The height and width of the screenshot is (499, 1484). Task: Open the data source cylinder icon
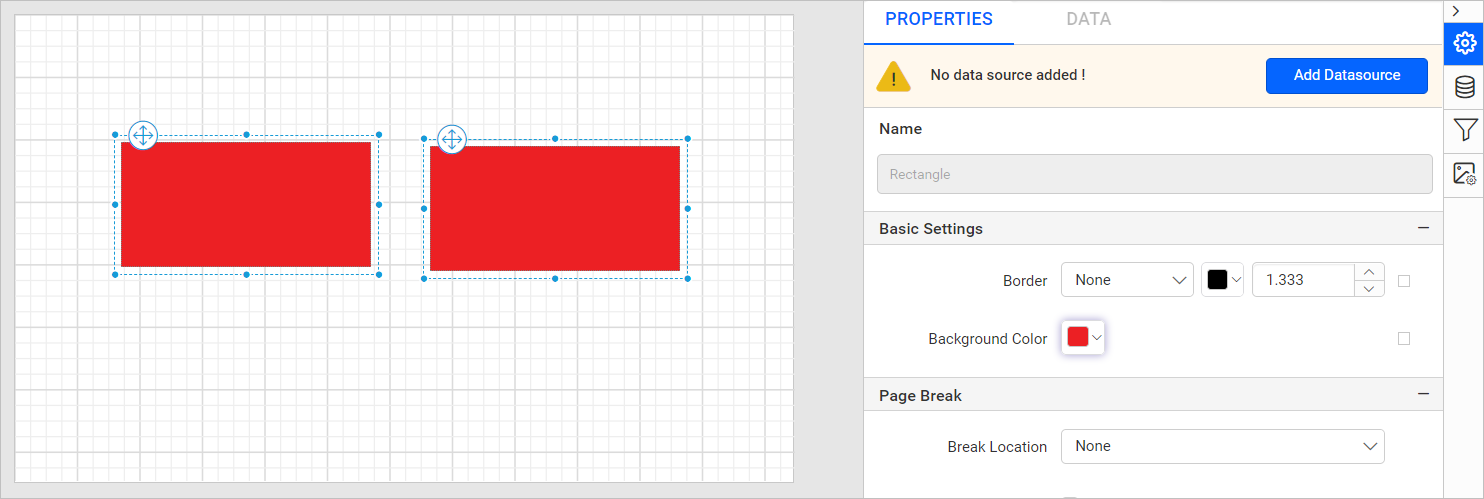[1464, 87]
